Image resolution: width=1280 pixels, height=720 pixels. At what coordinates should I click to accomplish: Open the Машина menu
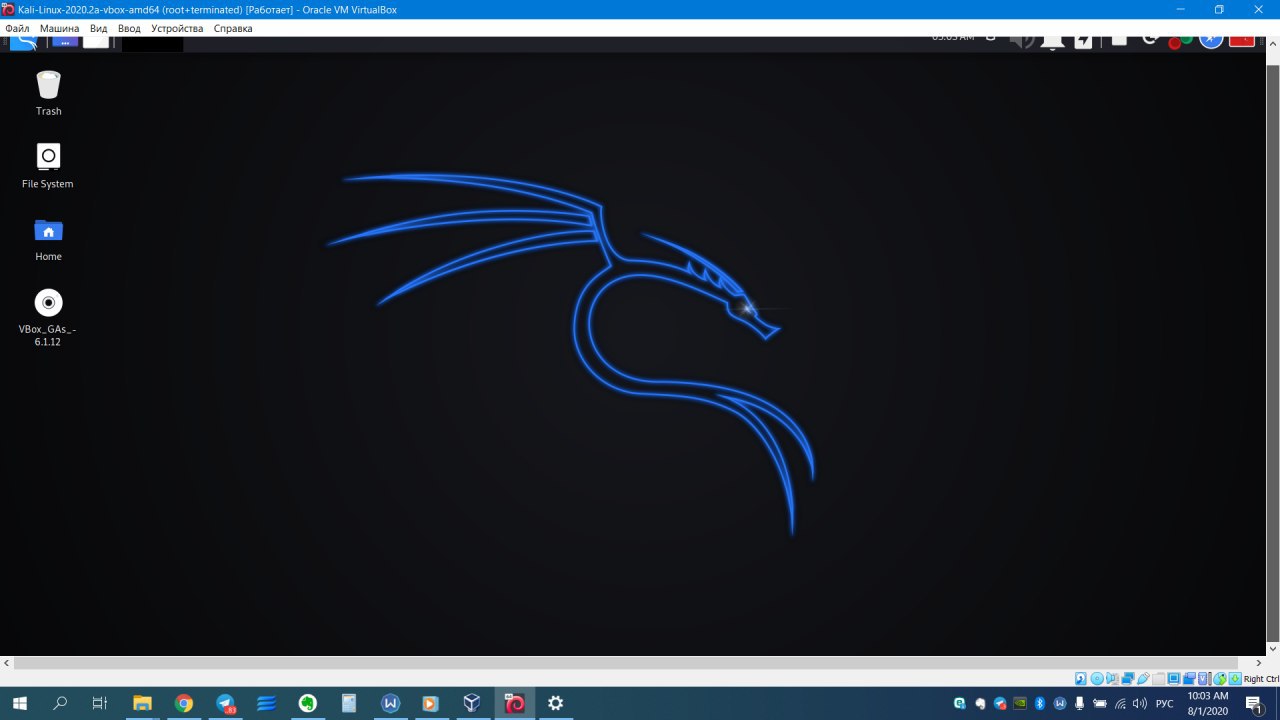tap(59, 28)
